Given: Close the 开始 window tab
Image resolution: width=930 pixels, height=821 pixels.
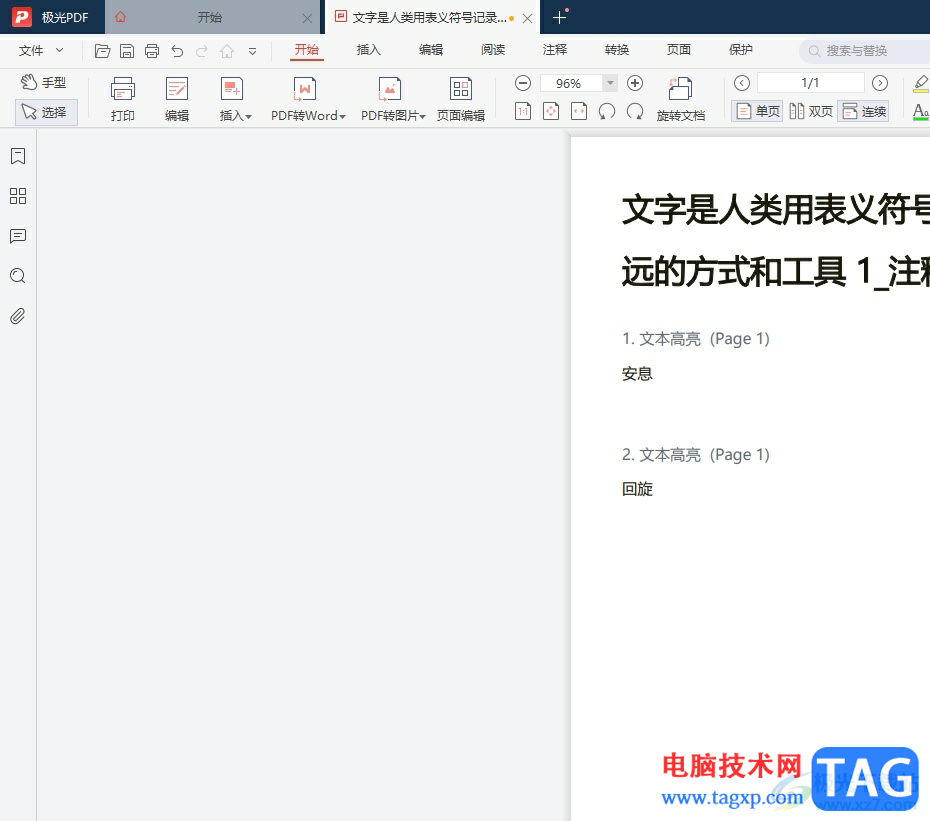Looking at the screenshot, I should point(307,18).
